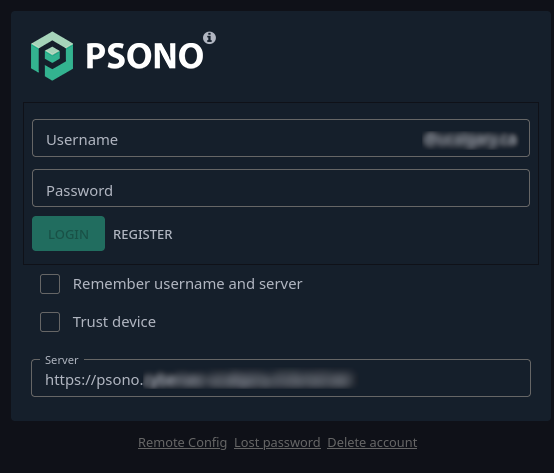Screen dimensions: 554x473
Task: Open the Remote Config link
Action: [x=182, y=443]
